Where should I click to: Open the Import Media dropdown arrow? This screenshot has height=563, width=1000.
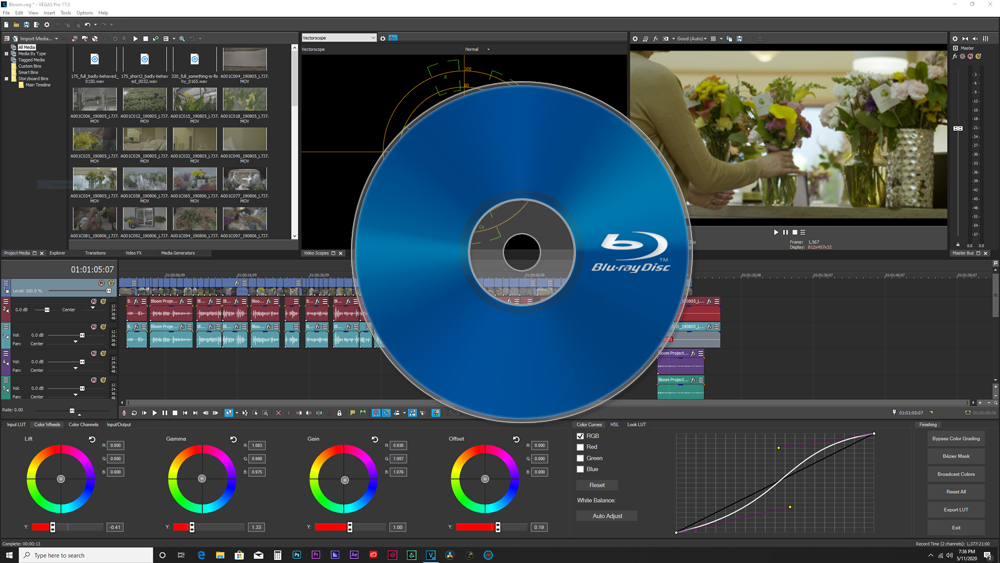coord(56,39)
